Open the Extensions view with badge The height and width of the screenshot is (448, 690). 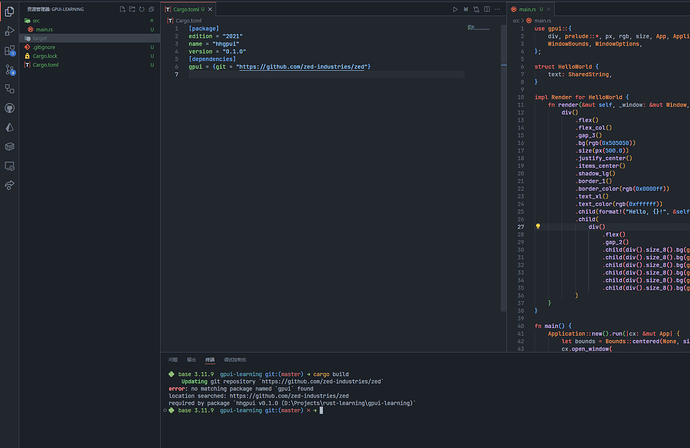pyautogui.click(x=9, y=51)
